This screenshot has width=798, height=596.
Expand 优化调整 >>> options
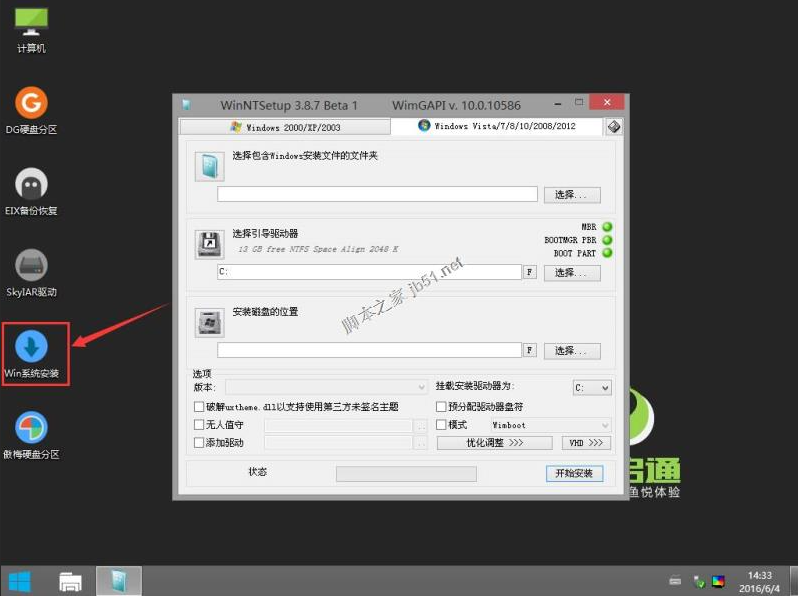pyautogui.click(x=495, y=443)
